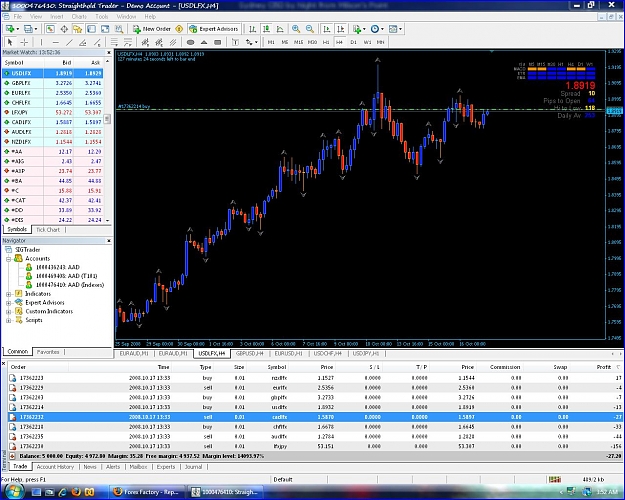Screen dimensions: 625x500
Task: Switch chart to bar chart mode
Action: click(x=252, y=29)
